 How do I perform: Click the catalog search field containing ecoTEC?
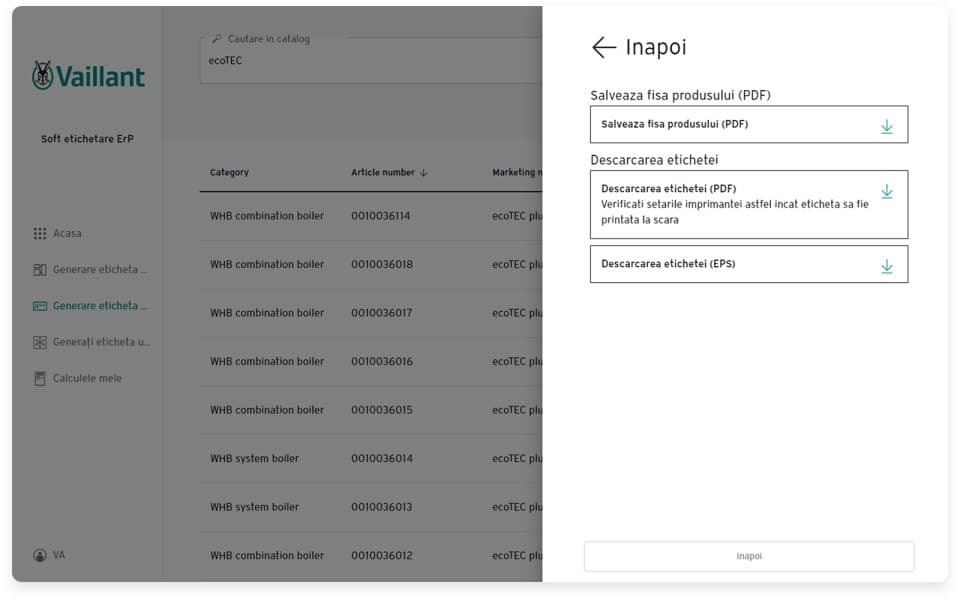[370, 61]
